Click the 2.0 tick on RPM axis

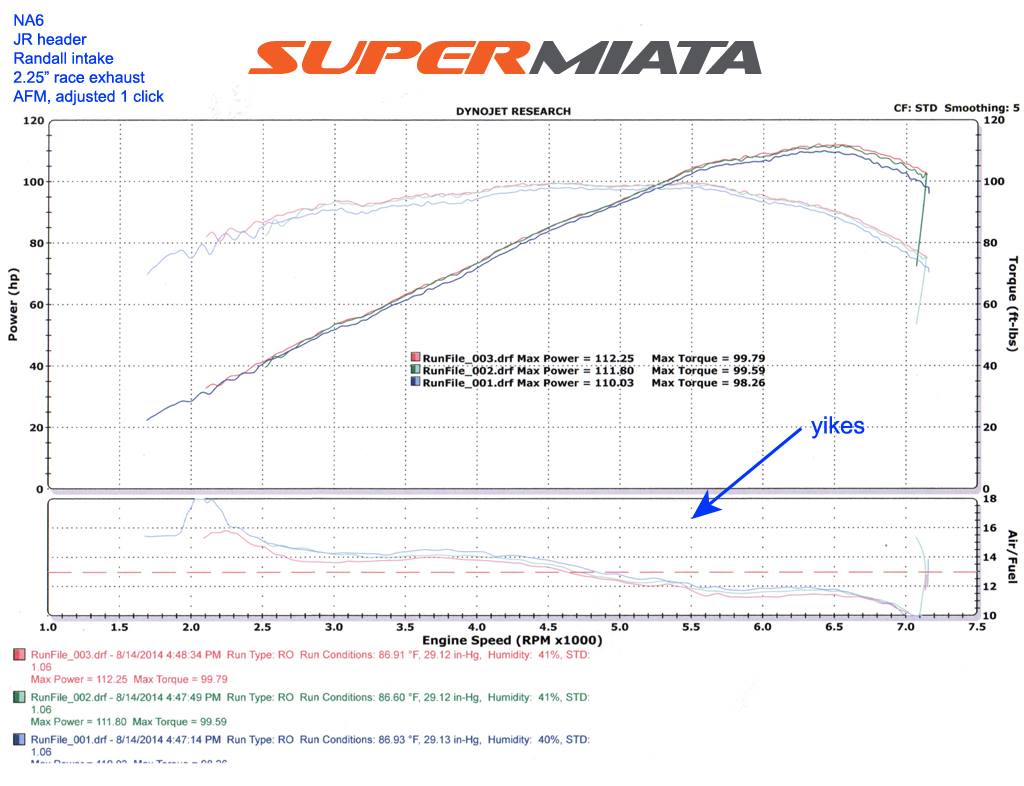point(191,627)
